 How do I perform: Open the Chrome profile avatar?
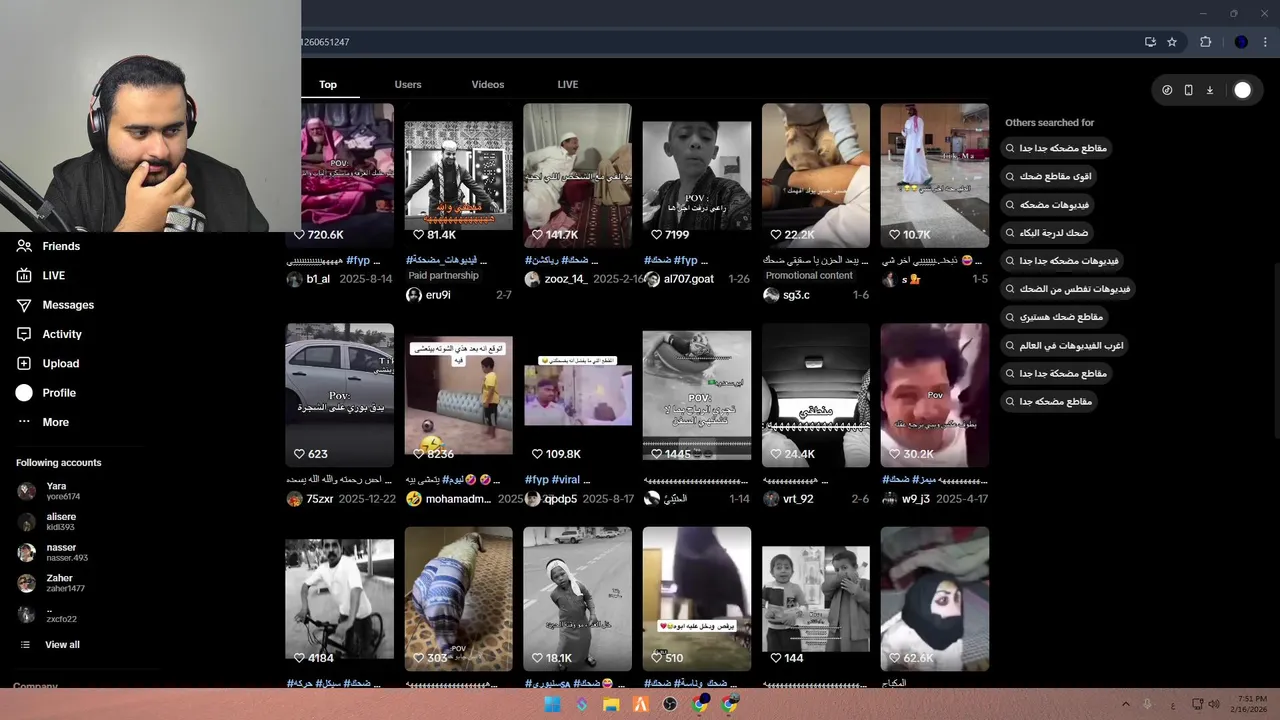tap(1241, 42)
